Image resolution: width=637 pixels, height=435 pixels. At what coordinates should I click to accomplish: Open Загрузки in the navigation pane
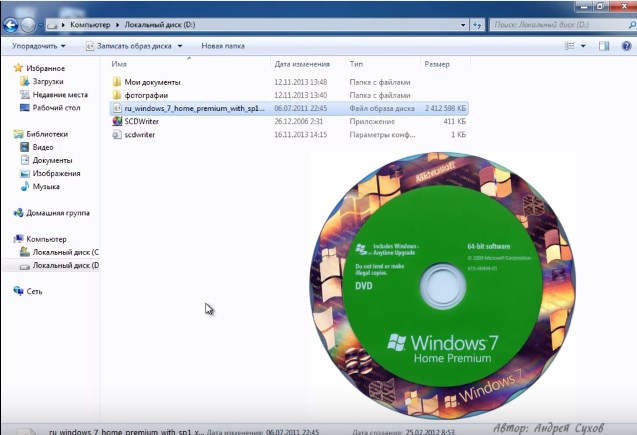pyautogui.click(x=48, y=81)
